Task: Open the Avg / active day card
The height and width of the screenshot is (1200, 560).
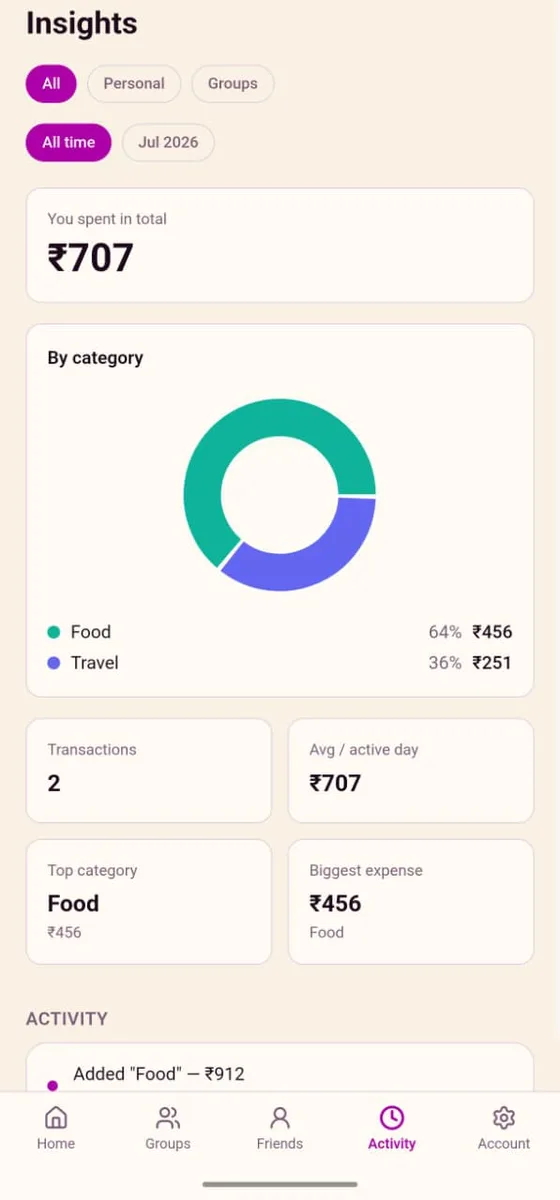Action: tap(411, 770)
